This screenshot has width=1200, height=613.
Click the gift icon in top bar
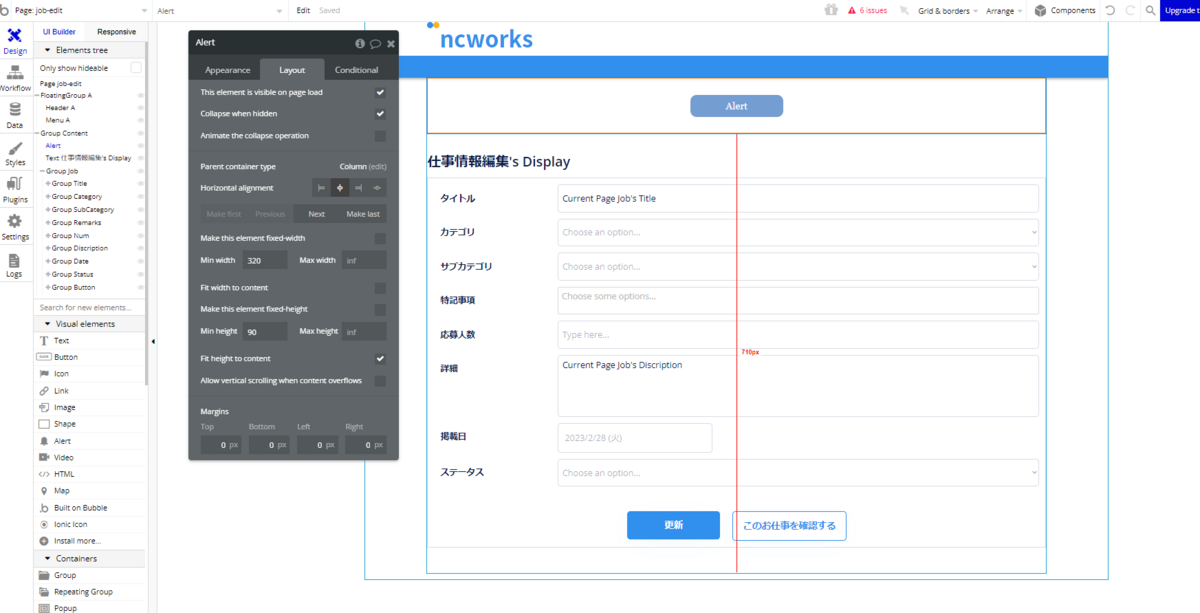(831, 10)
